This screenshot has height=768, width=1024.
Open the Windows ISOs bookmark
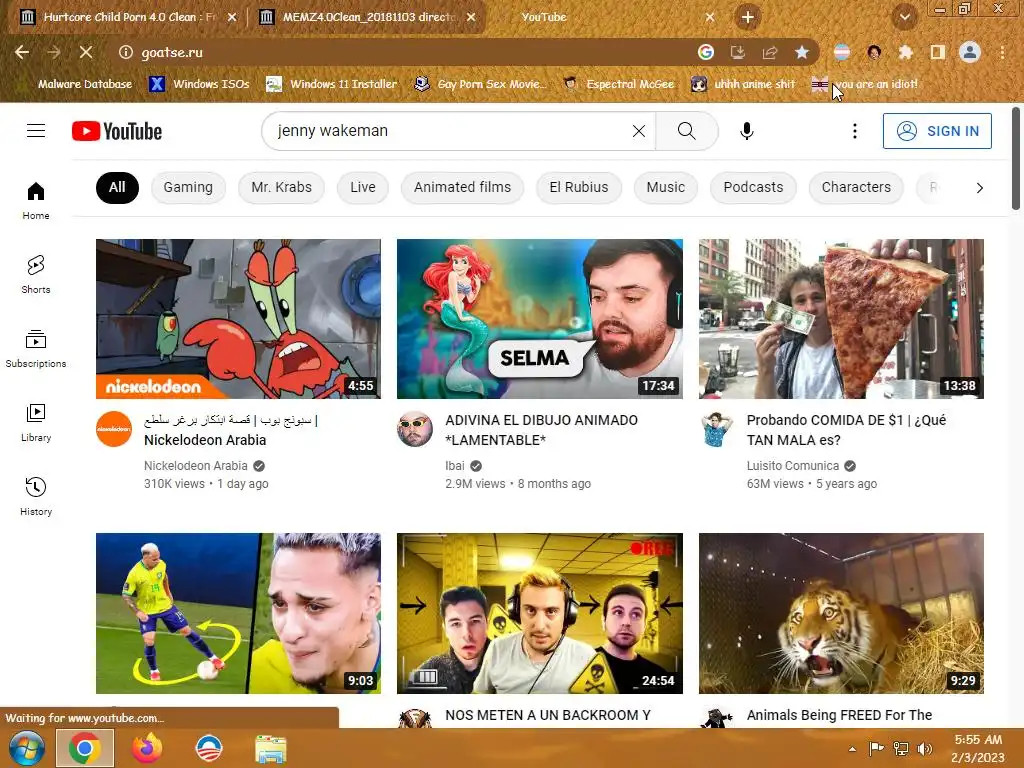[x=199, y=84]
